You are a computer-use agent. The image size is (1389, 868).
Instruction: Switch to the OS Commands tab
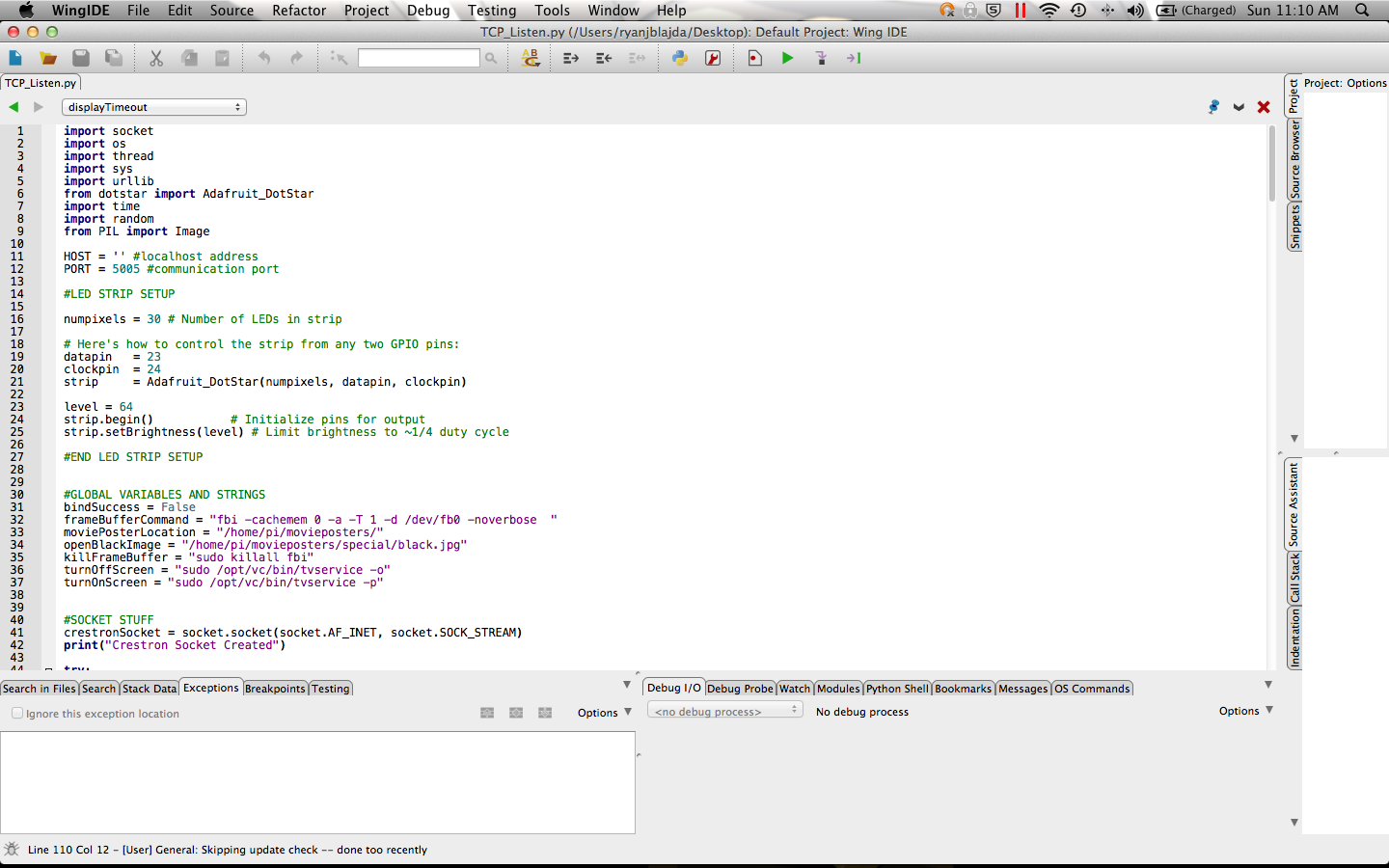click(1092, 689)
